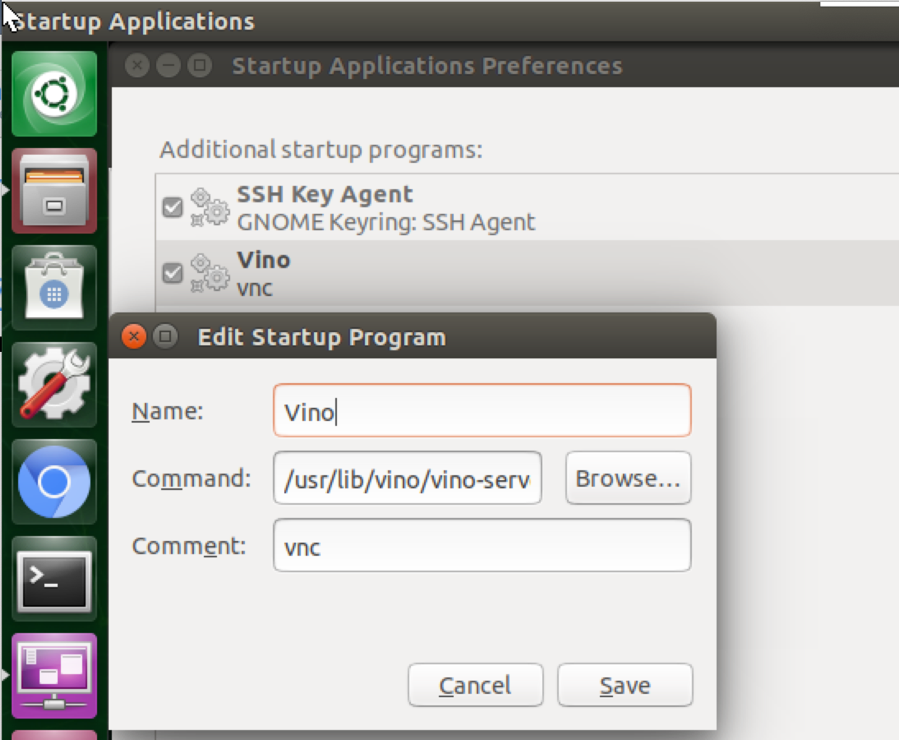
Task: Click the purple Startup Applications dock icon
Action: click(x=54, y=676)
